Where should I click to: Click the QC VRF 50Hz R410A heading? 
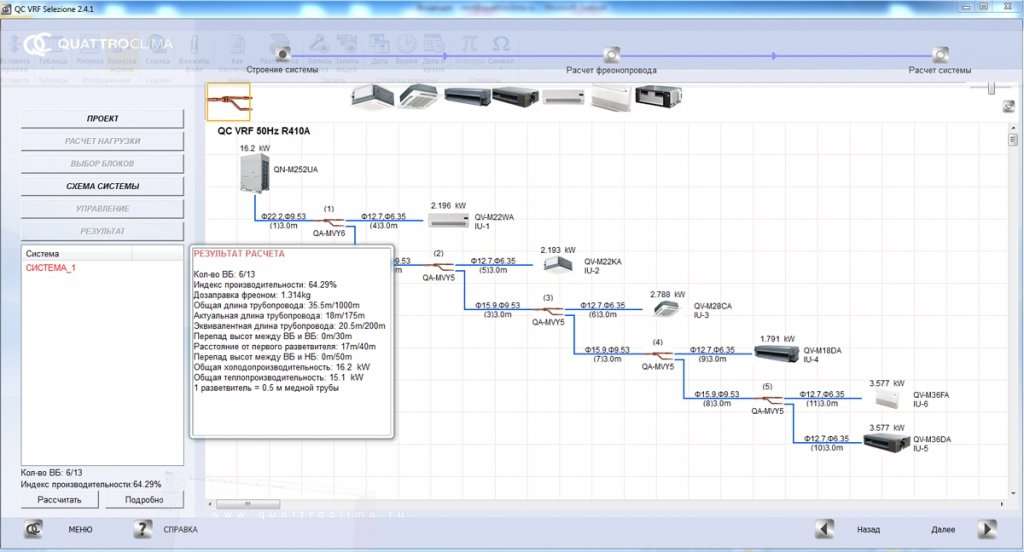pos(264,131)
